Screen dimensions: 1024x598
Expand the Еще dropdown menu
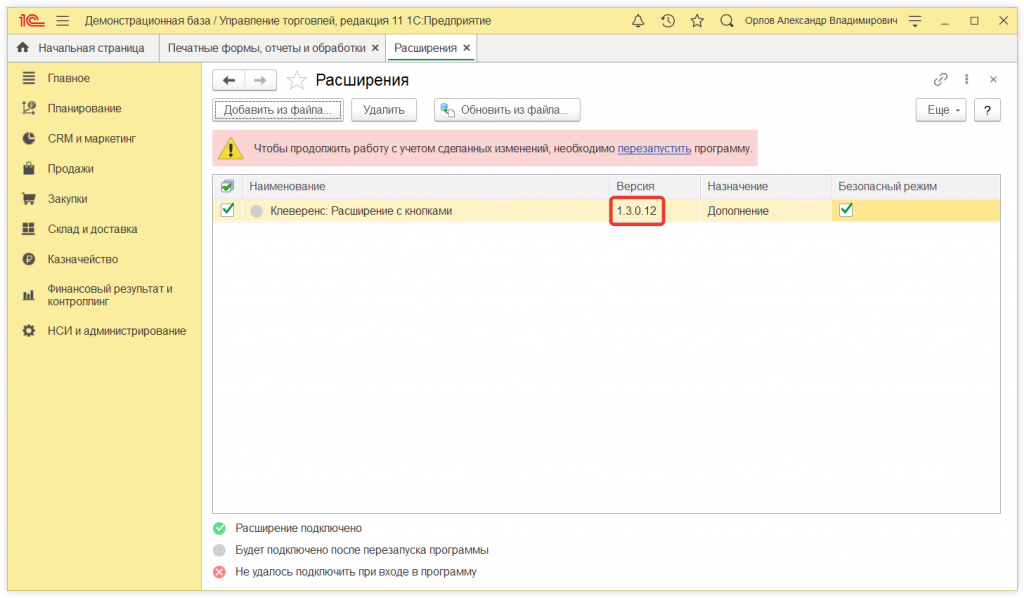click(941, 110)
